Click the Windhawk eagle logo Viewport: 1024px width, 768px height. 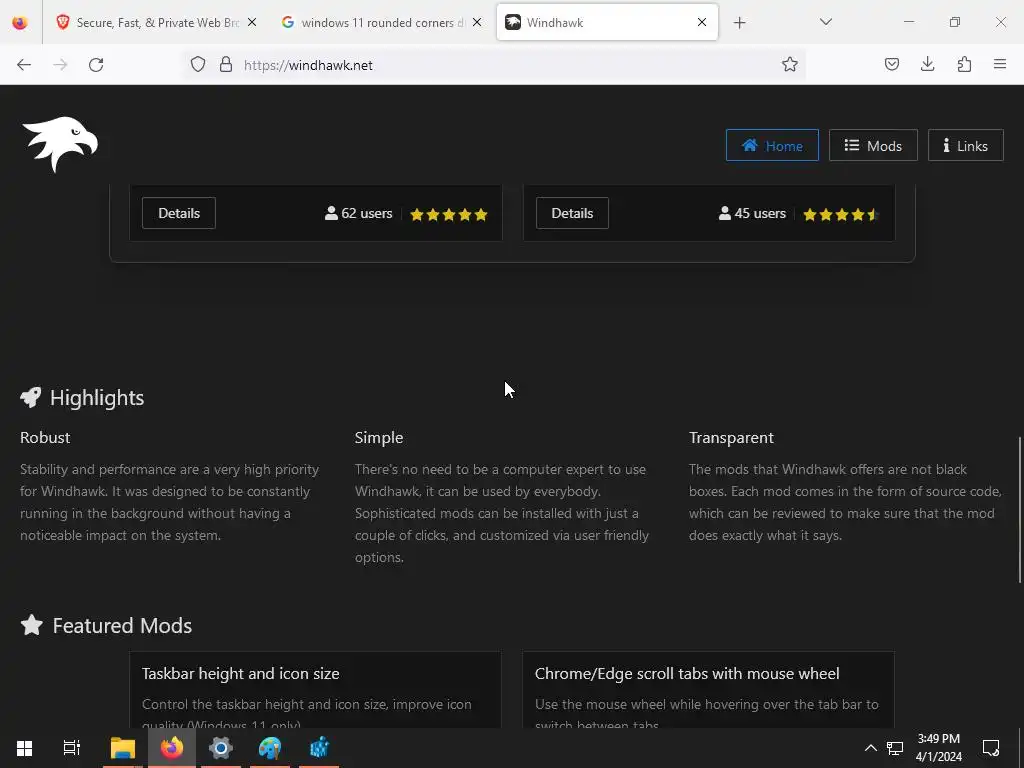pyautogui.click(x=59, y=144)
